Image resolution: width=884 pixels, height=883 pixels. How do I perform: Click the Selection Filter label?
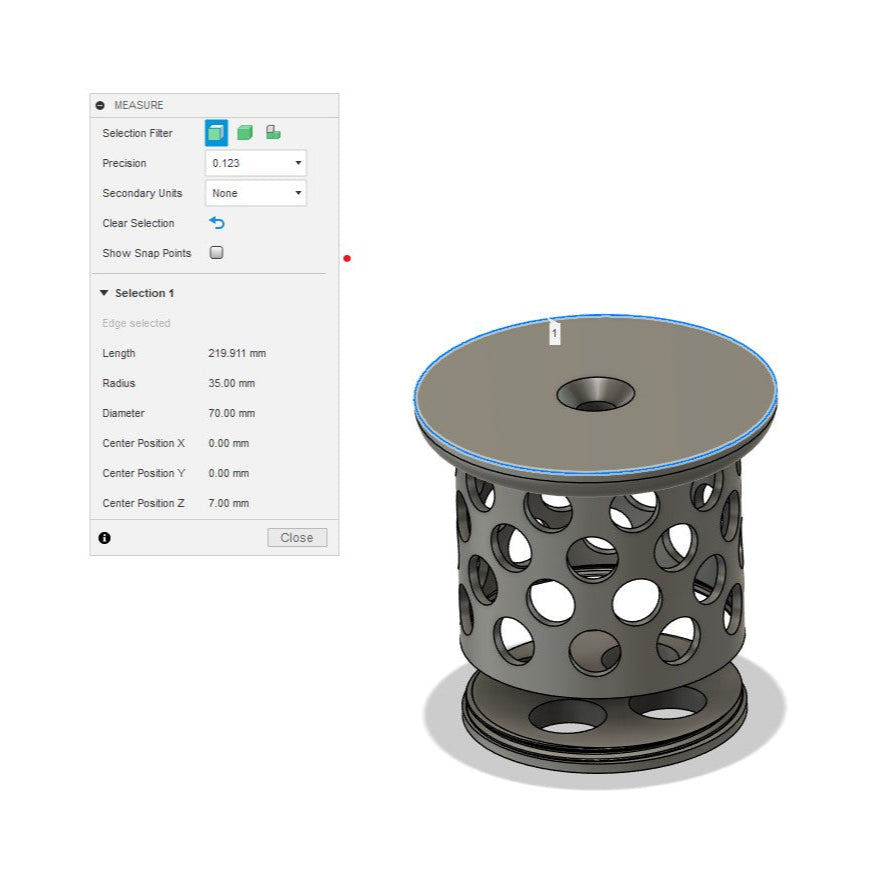138,133
